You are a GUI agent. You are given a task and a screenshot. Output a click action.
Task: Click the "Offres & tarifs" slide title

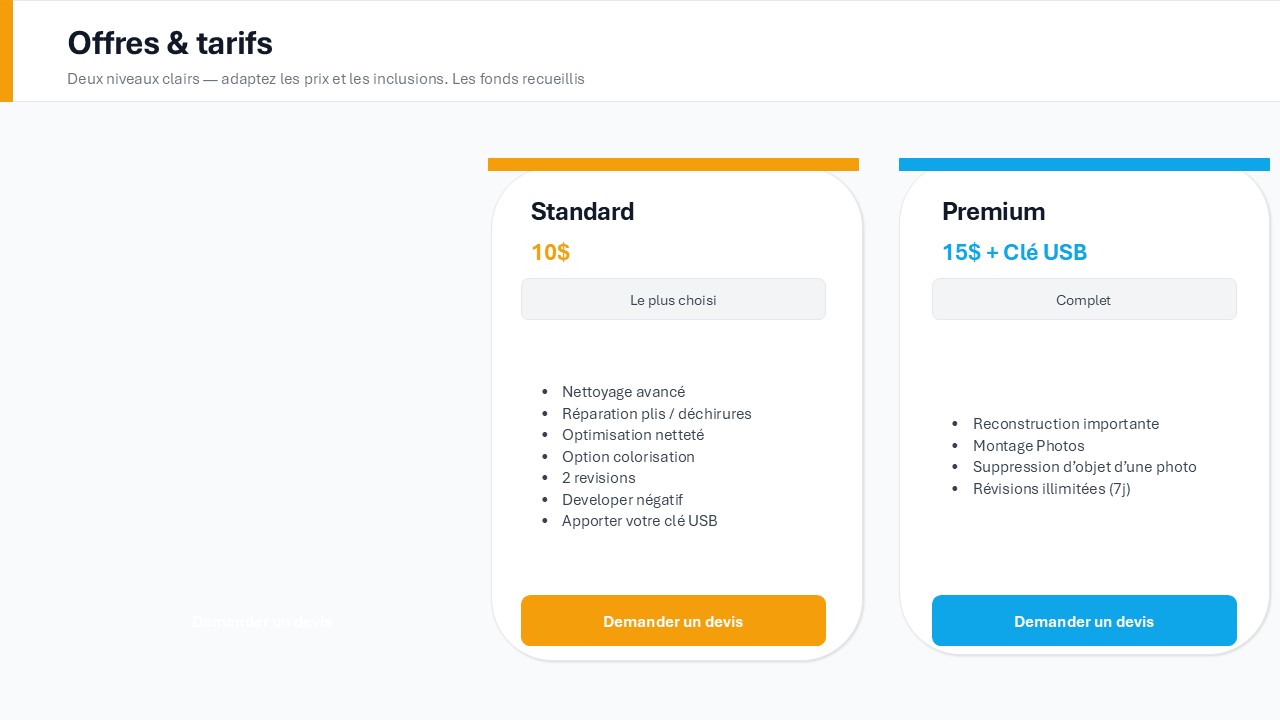click(170, 43)
